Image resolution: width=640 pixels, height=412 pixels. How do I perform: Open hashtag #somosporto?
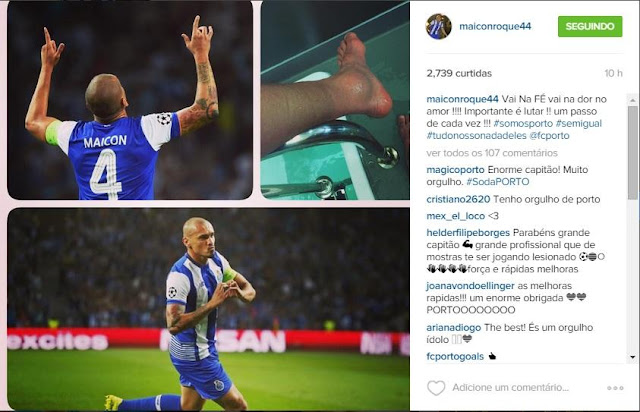pyautogui.click(x=523, y=123)
